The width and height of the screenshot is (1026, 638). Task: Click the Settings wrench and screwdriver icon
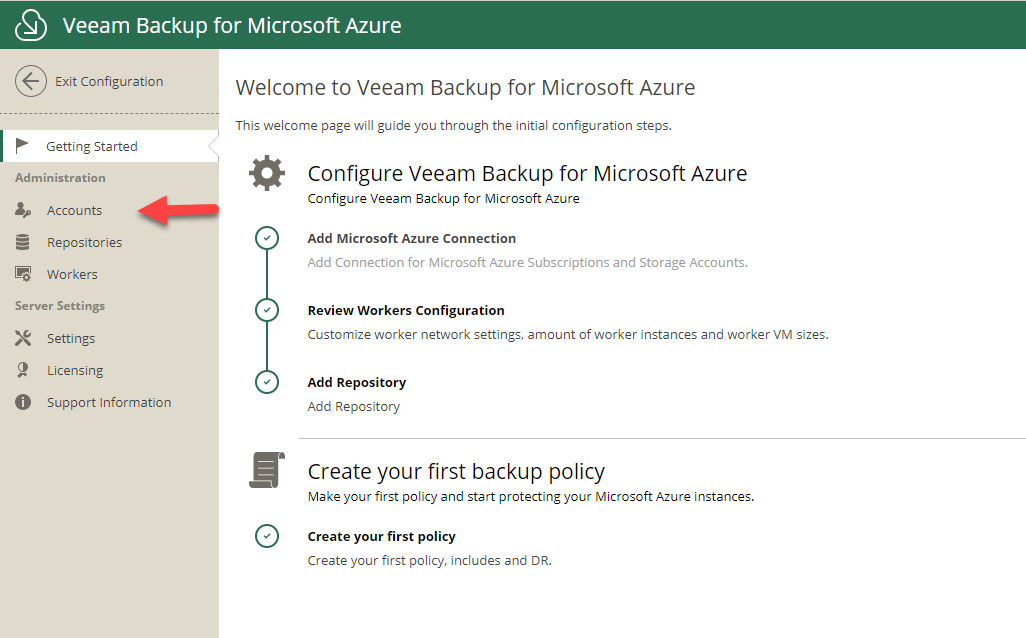pyautogui.click(x=23, y=338)
